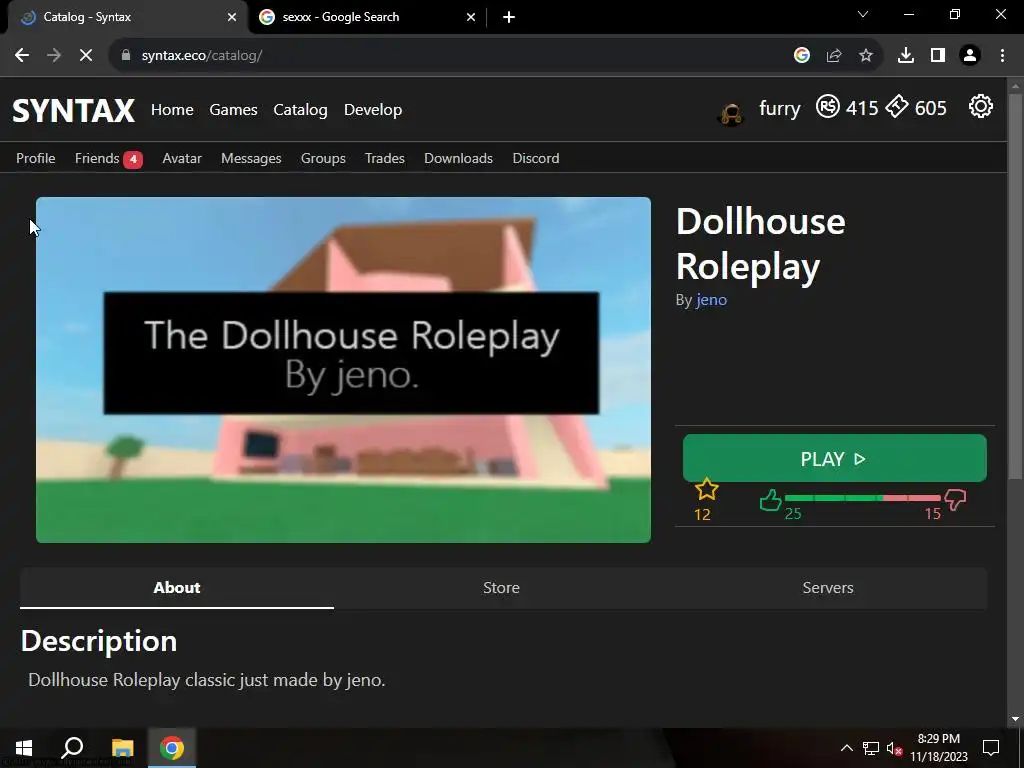This screenshot has height=768, width=1024.
Task: Click the thumbs up like icon
Action: pos(771,500)
